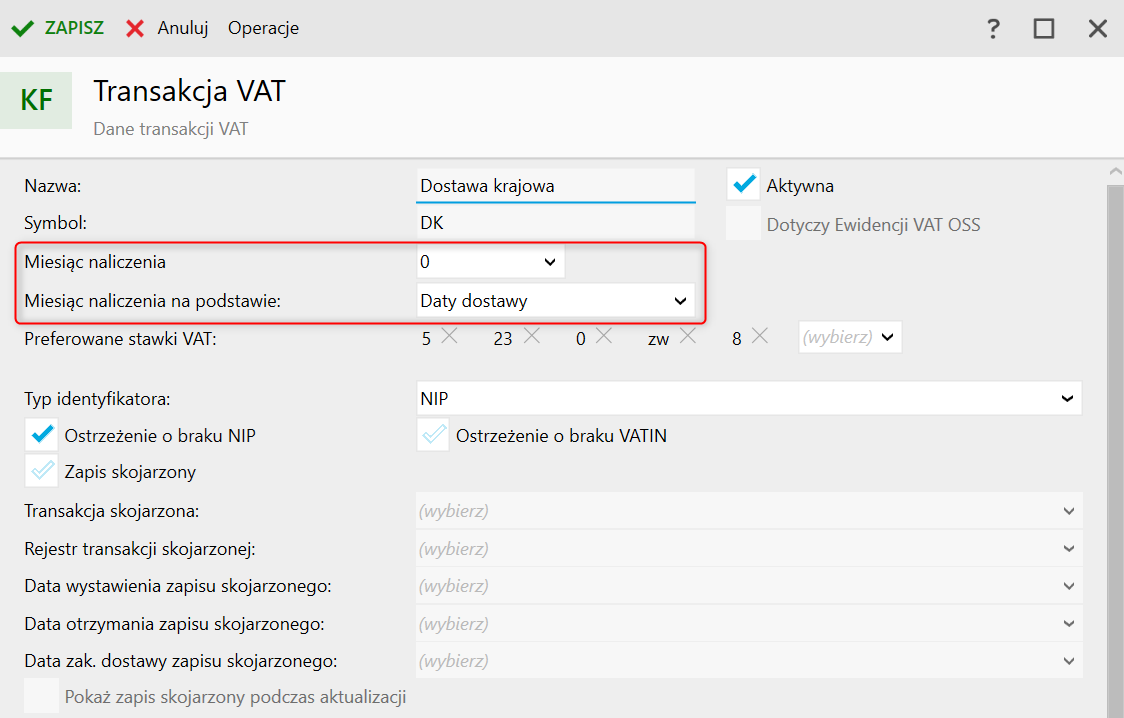
Task: Remove the preferred VAT rate zw
Action: click(687, 337)
